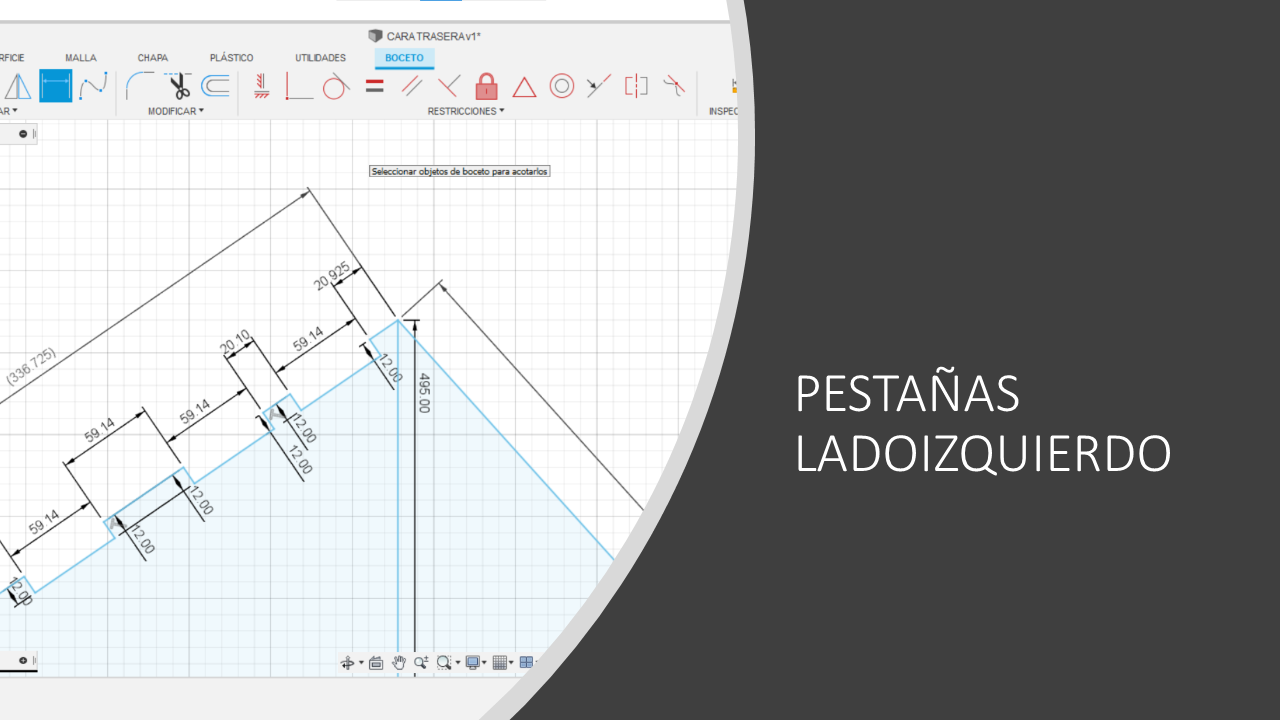Select the Sketch Dimension tool
This screenshot has width=1280, height=720.
tap(56, 86)
